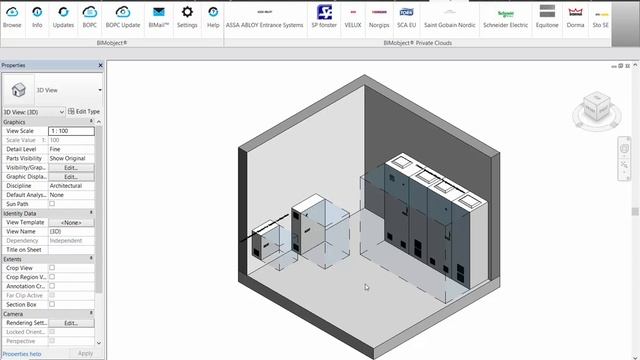Collapse the Graphics properties section
The height and width of the screenshot is (360, 640).
91,122
